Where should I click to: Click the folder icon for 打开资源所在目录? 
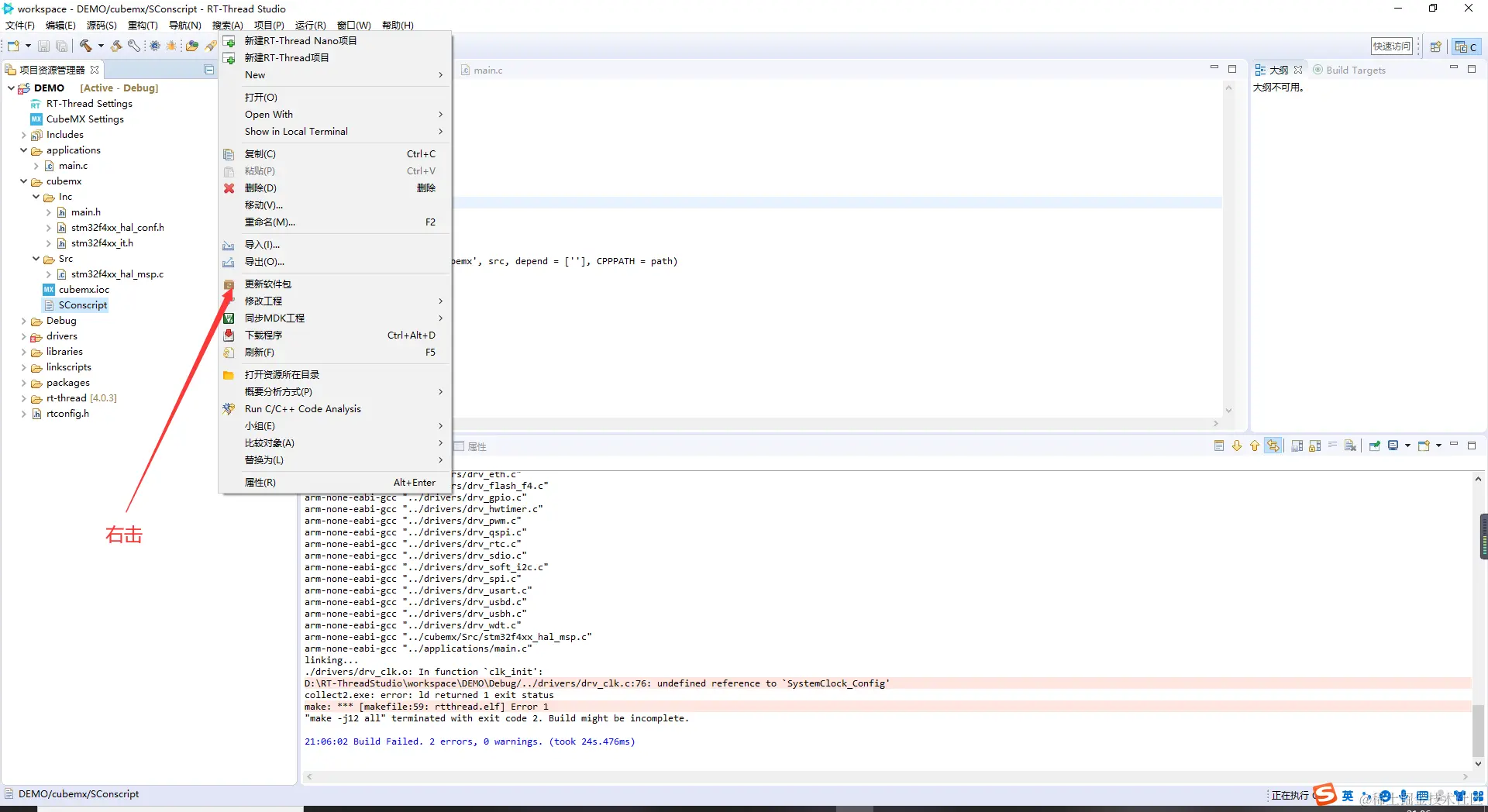[229, 375]
